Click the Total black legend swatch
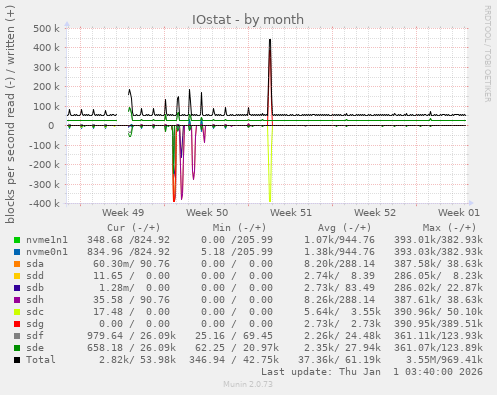This screenshot has width=497, height=395. (17, 360)
